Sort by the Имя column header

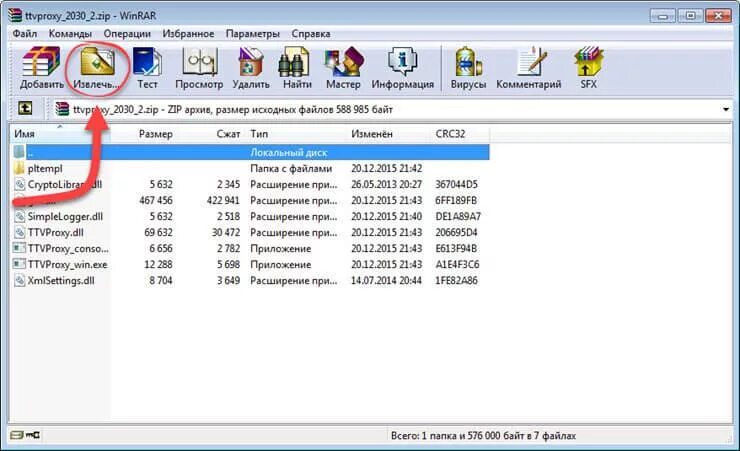[60, 134]
